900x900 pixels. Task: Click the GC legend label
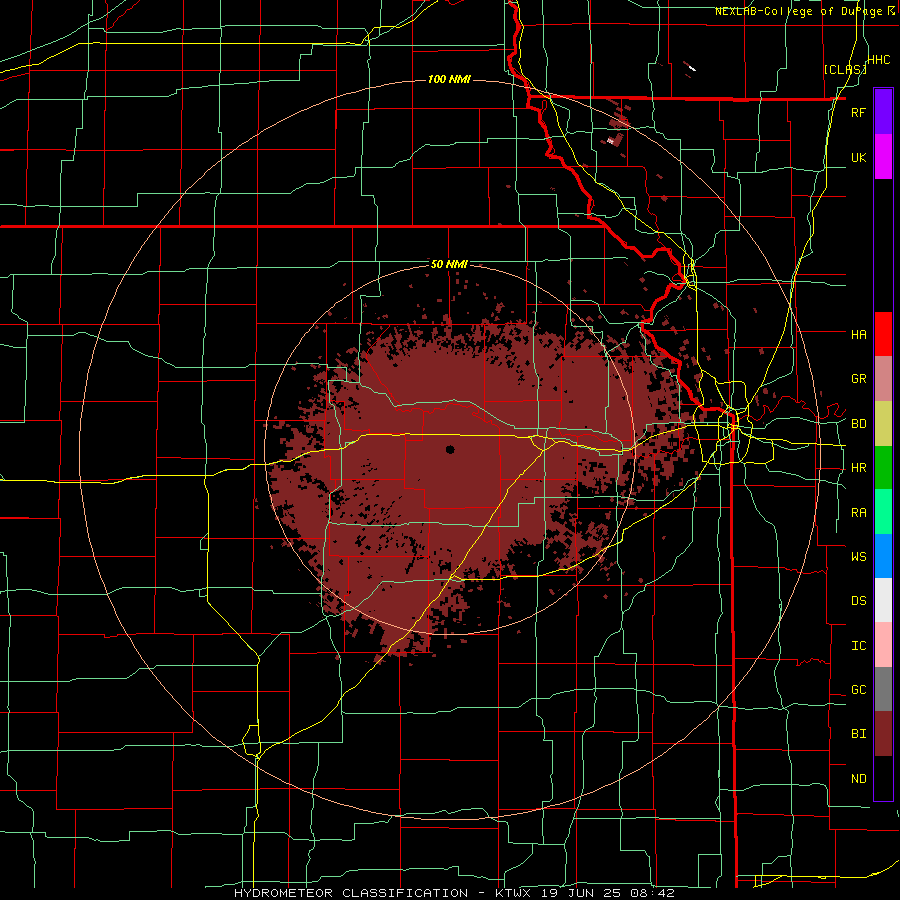[x=858, y=690]
